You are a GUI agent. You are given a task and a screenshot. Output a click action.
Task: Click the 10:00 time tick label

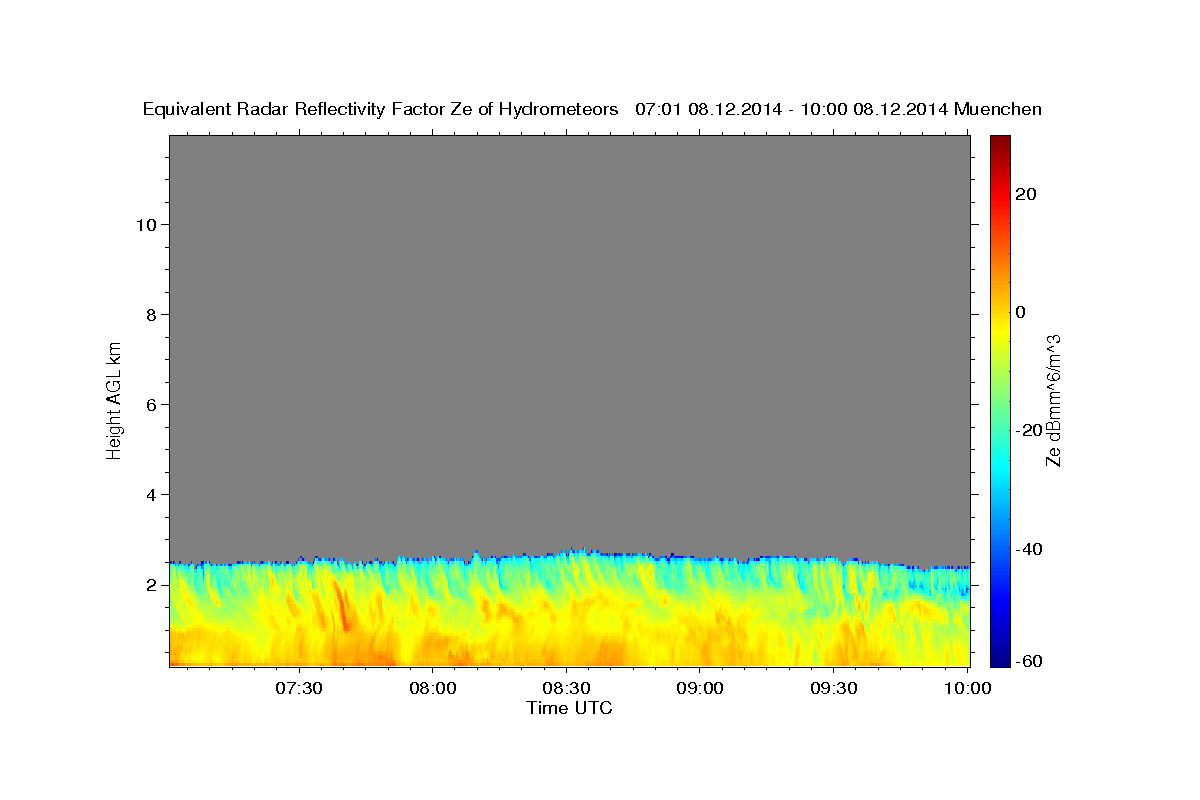pos(967,688)
